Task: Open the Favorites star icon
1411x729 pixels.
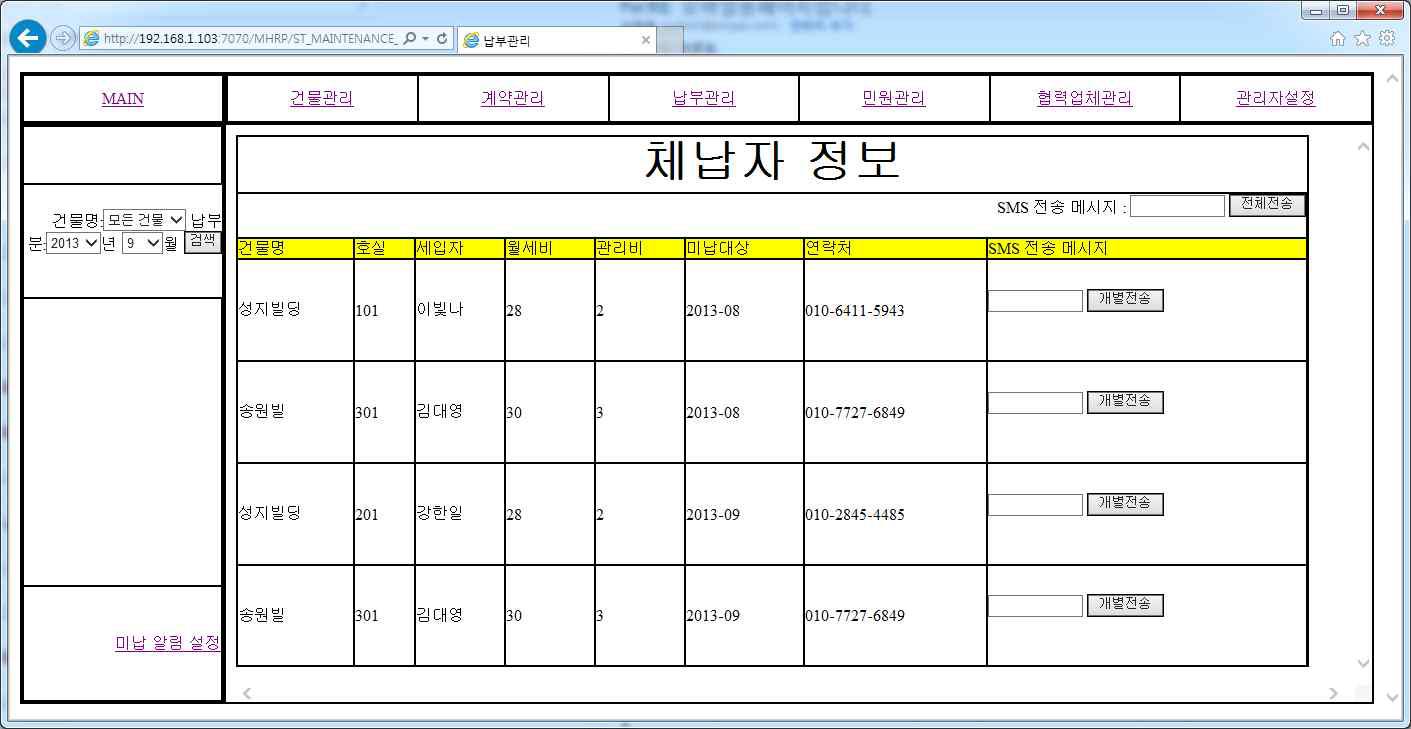Action: [1362, 38]
